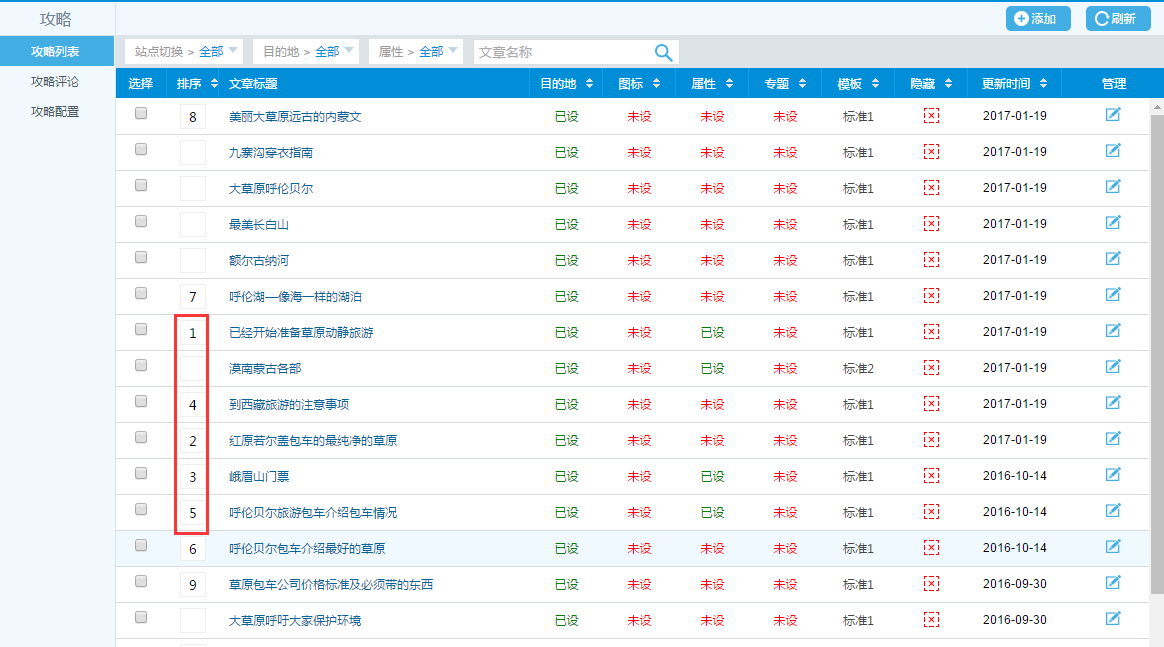Image resolution: width=1164 pixels, height=647 pixels.
Task: Click edit icon for 到西藏旅游的注意事项
Action: 1113,403
